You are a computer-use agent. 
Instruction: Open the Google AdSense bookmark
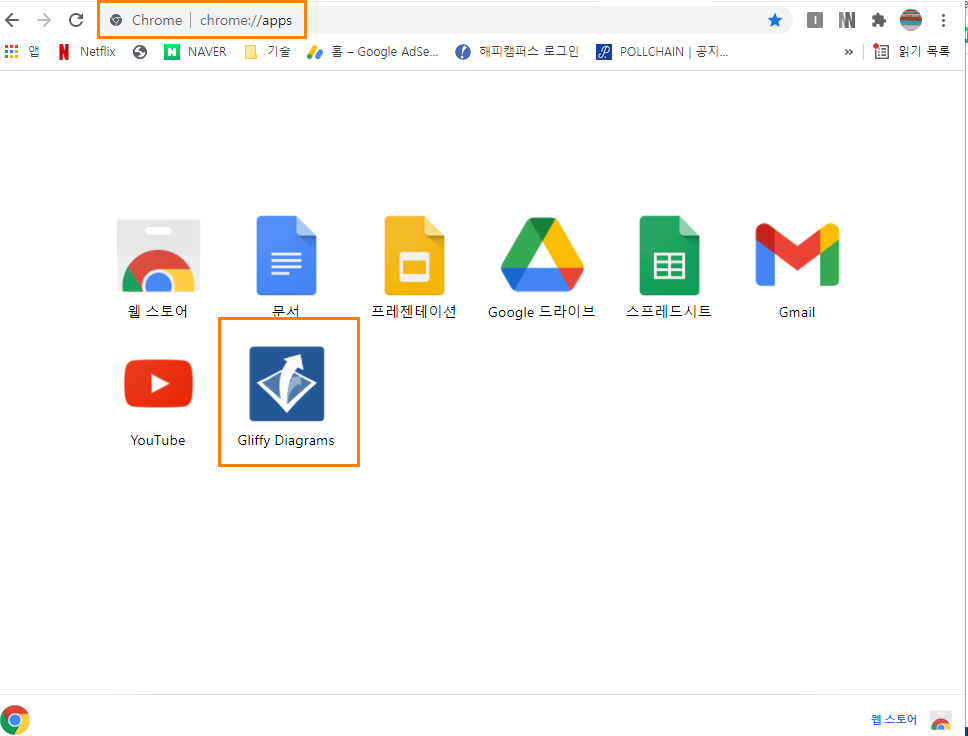pyautogui.click(x=373, y=52)
